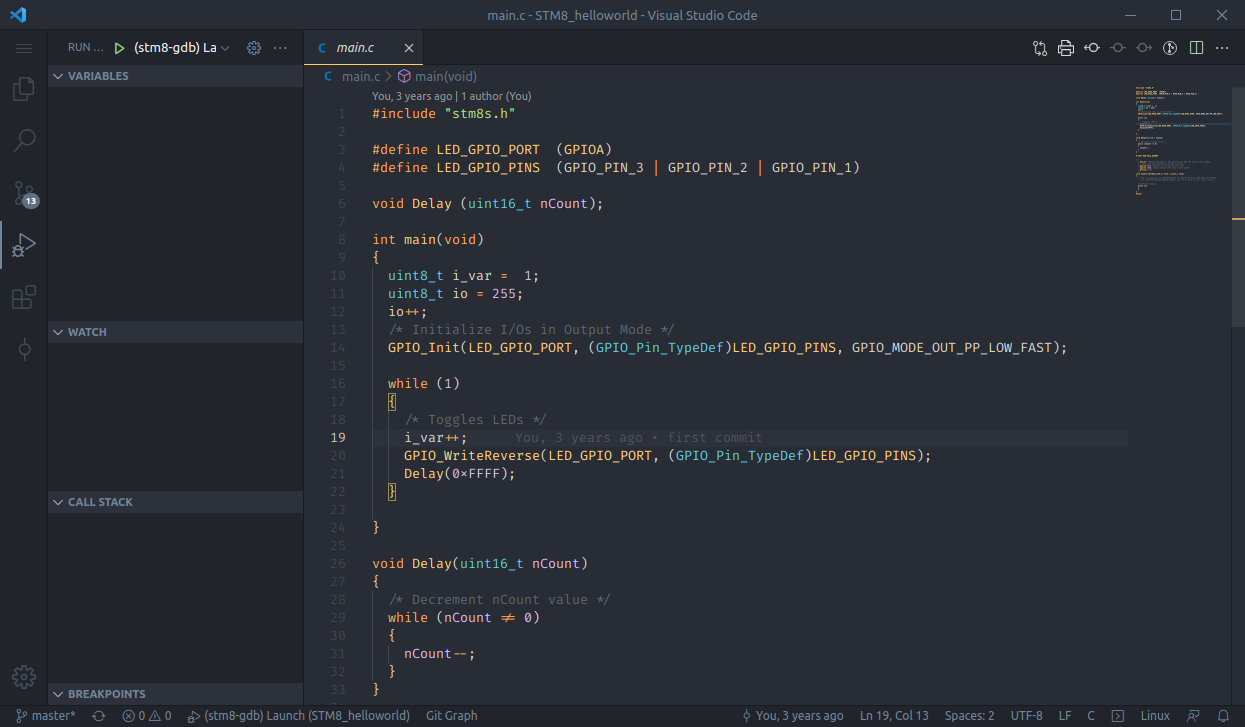
Task: Open the Manage gear at the bottom left
Action: tap(23, 676)
